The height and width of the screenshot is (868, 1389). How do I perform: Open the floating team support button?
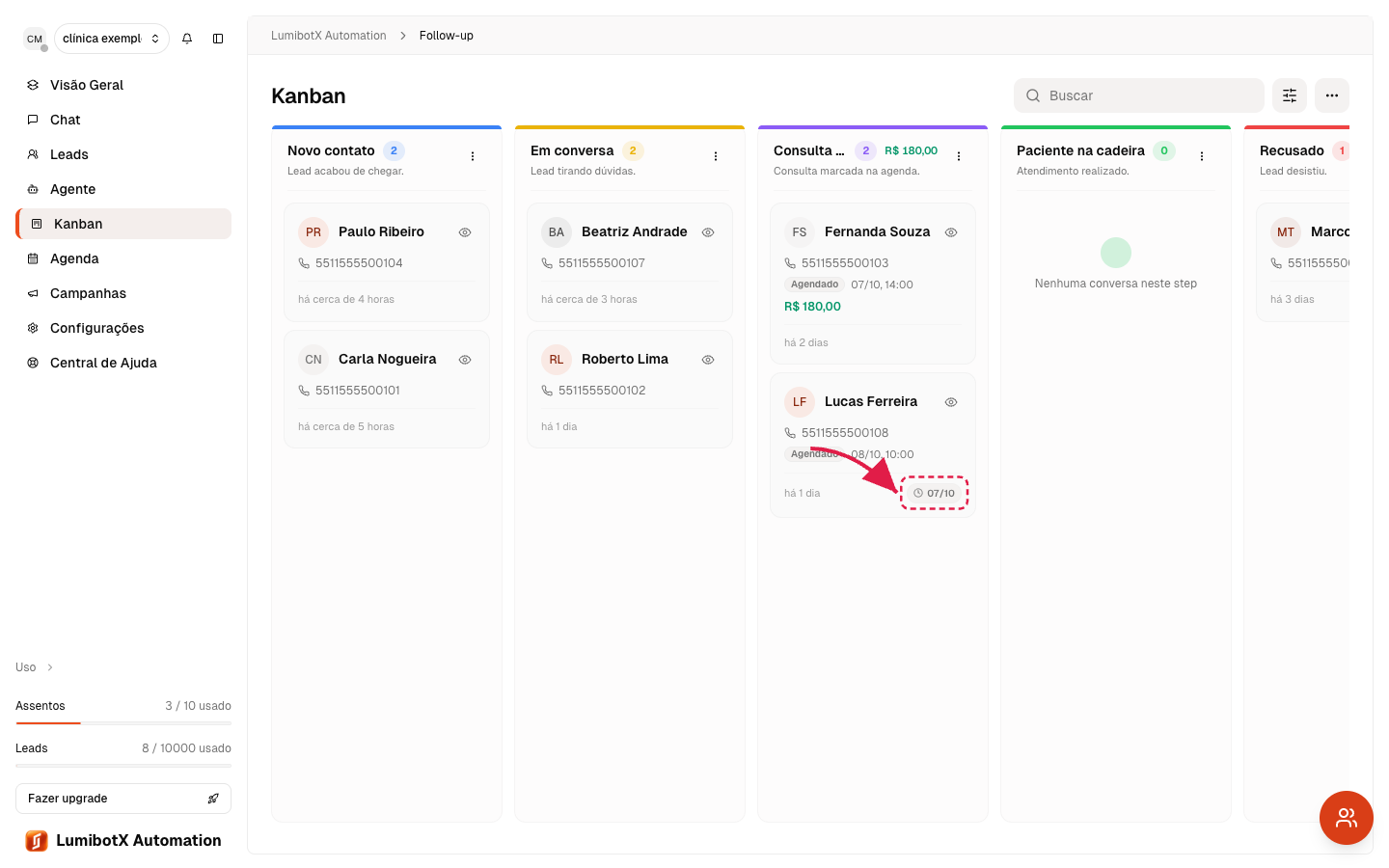click(1347, 818)
